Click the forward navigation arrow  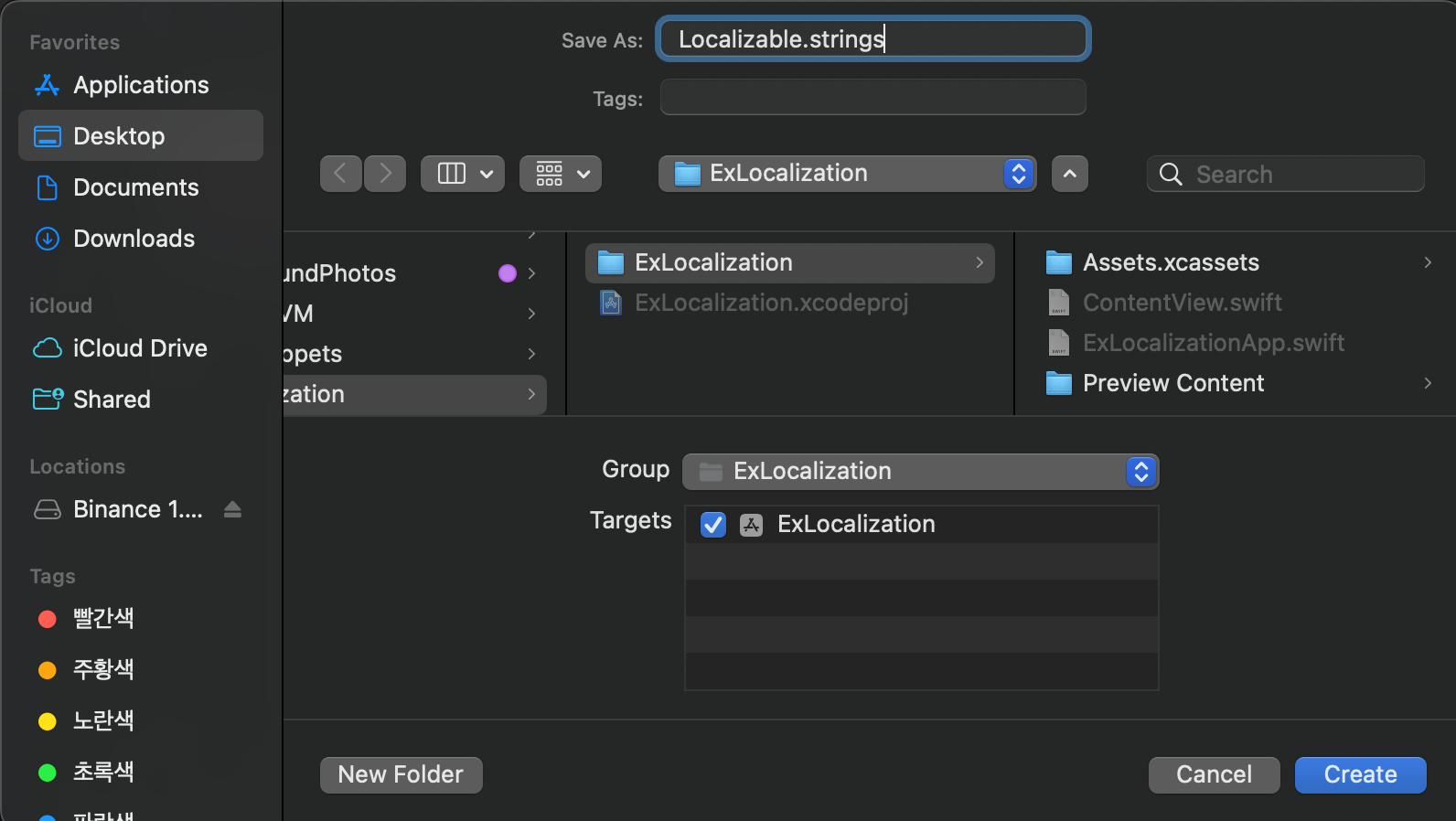385,174
